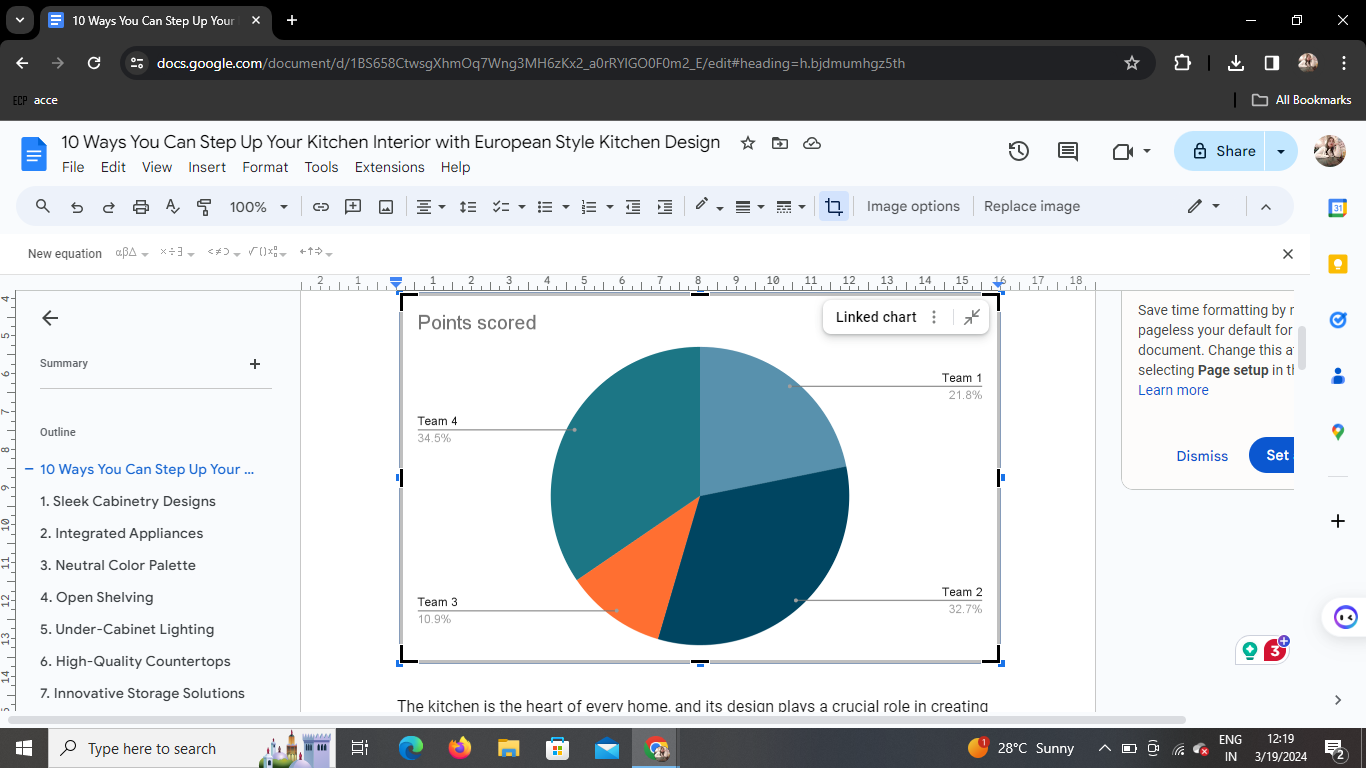Unlink the chart using collapse icon

pyautogui.click(x=971, y=317)
